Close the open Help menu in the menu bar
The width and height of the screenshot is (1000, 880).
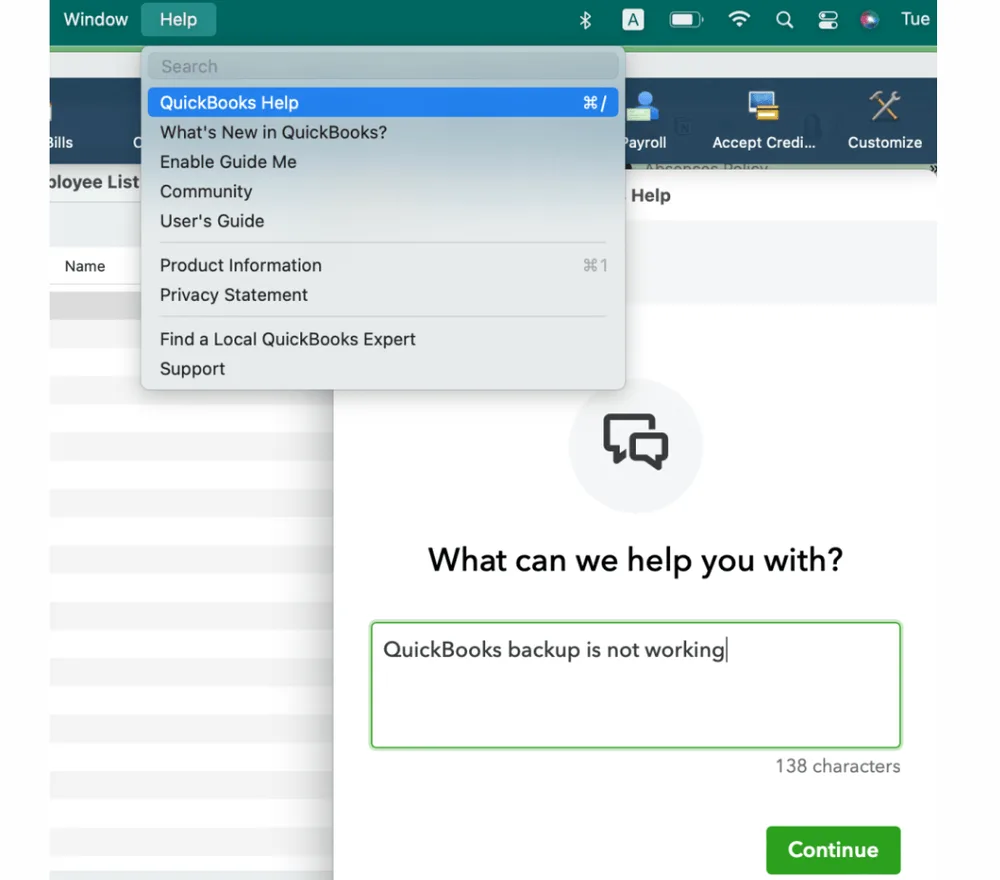(178, 19)
